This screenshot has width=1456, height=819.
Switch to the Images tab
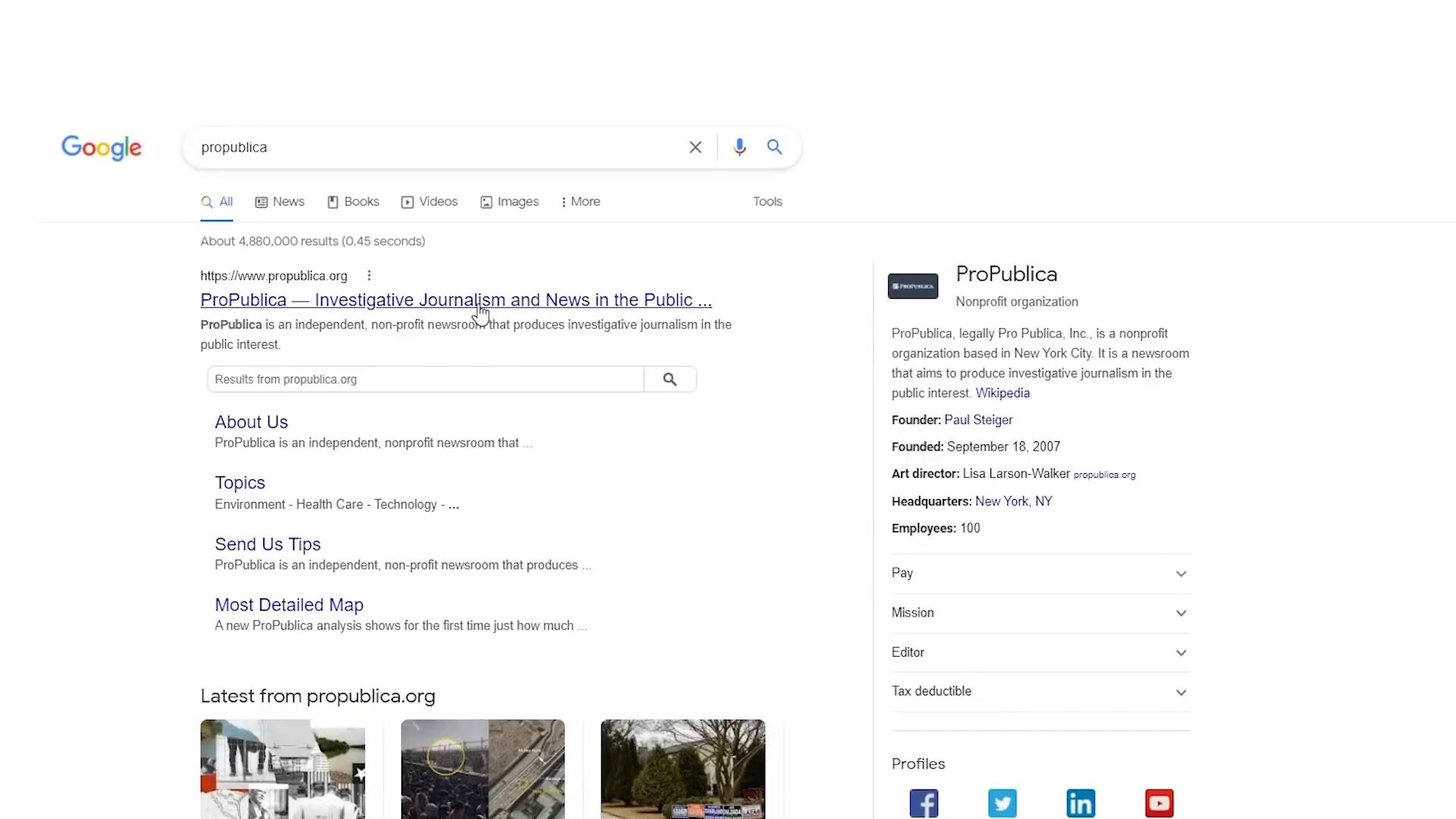click(x=510, y=202)
